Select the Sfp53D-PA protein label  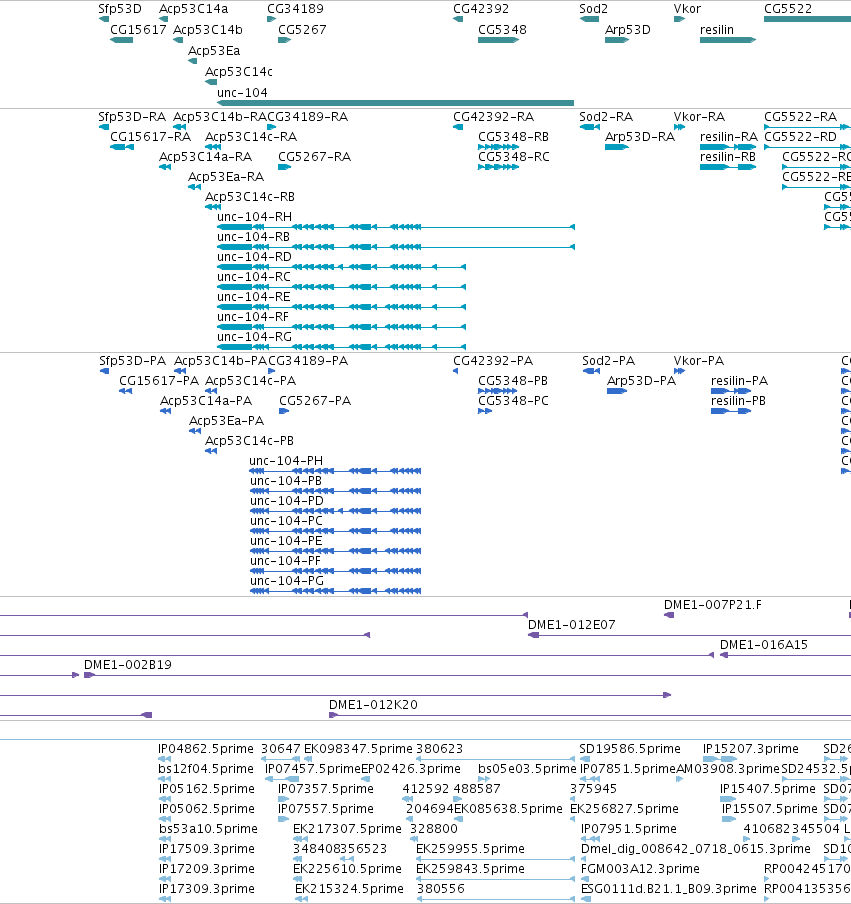point(132,361)
